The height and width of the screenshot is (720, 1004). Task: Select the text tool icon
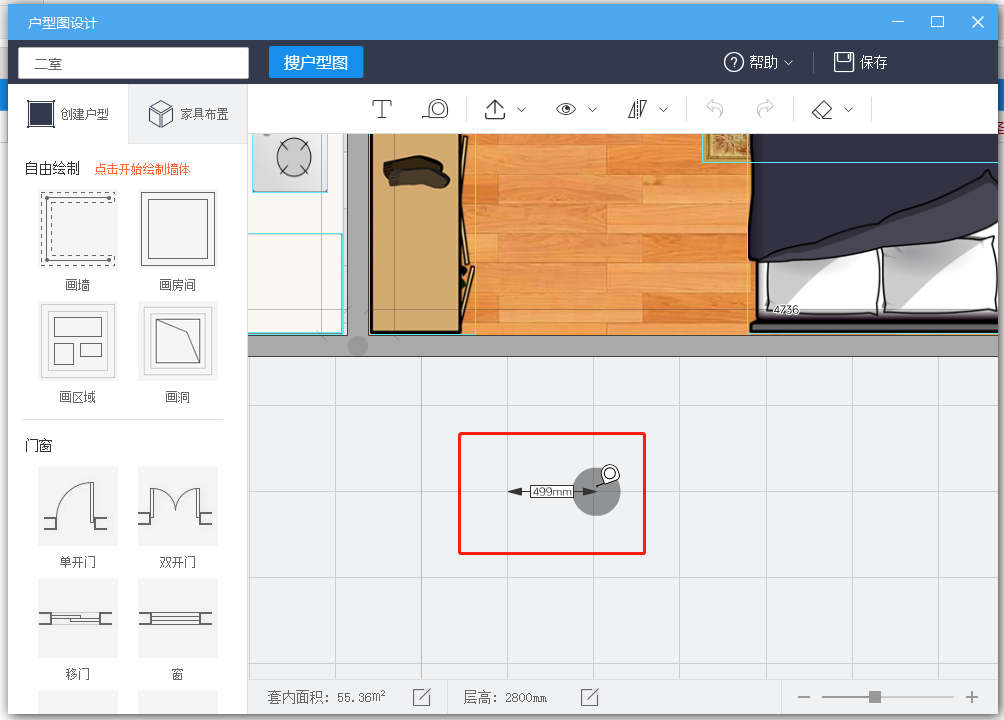pos(381,109)
